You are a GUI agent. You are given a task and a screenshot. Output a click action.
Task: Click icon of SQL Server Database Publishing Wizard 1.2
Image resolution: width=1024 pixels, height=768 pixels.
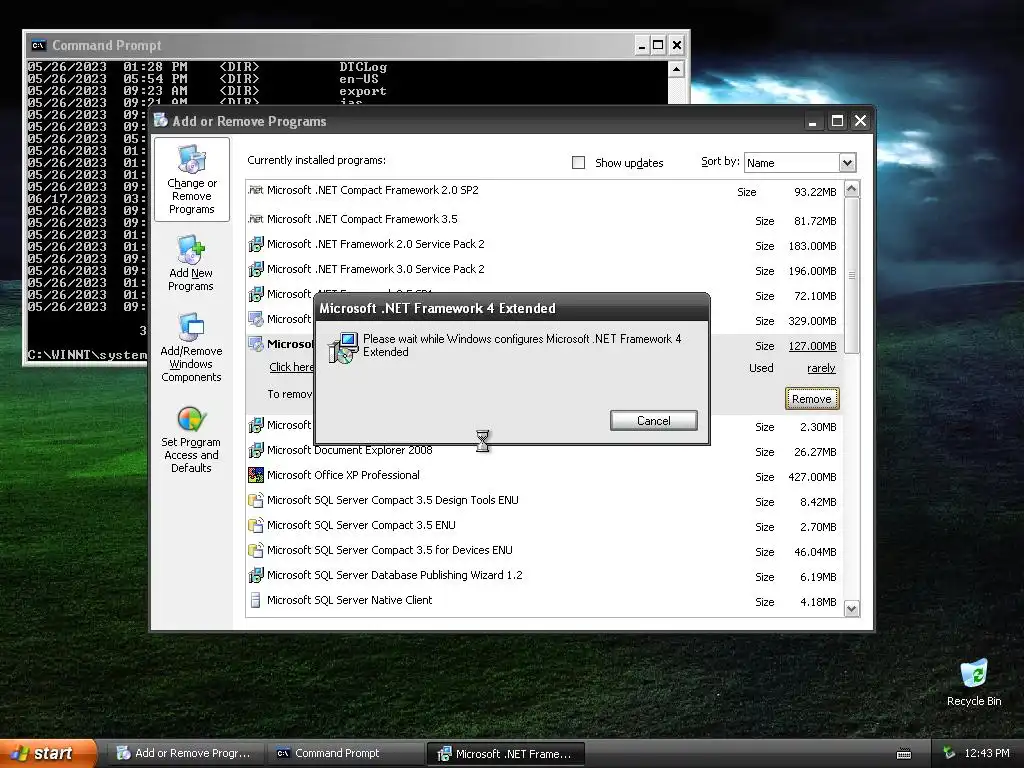255,575
